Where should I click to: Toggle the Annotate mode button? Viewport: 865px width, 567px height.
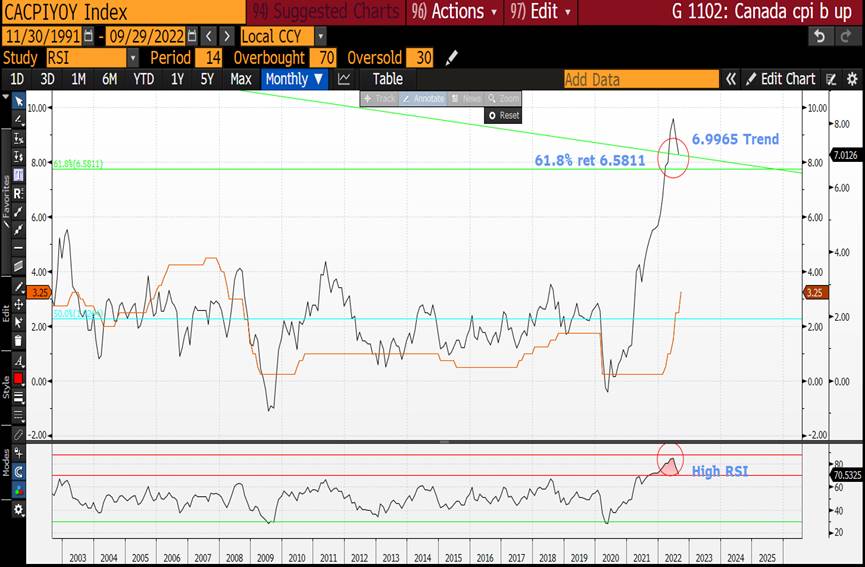(423, 99)
